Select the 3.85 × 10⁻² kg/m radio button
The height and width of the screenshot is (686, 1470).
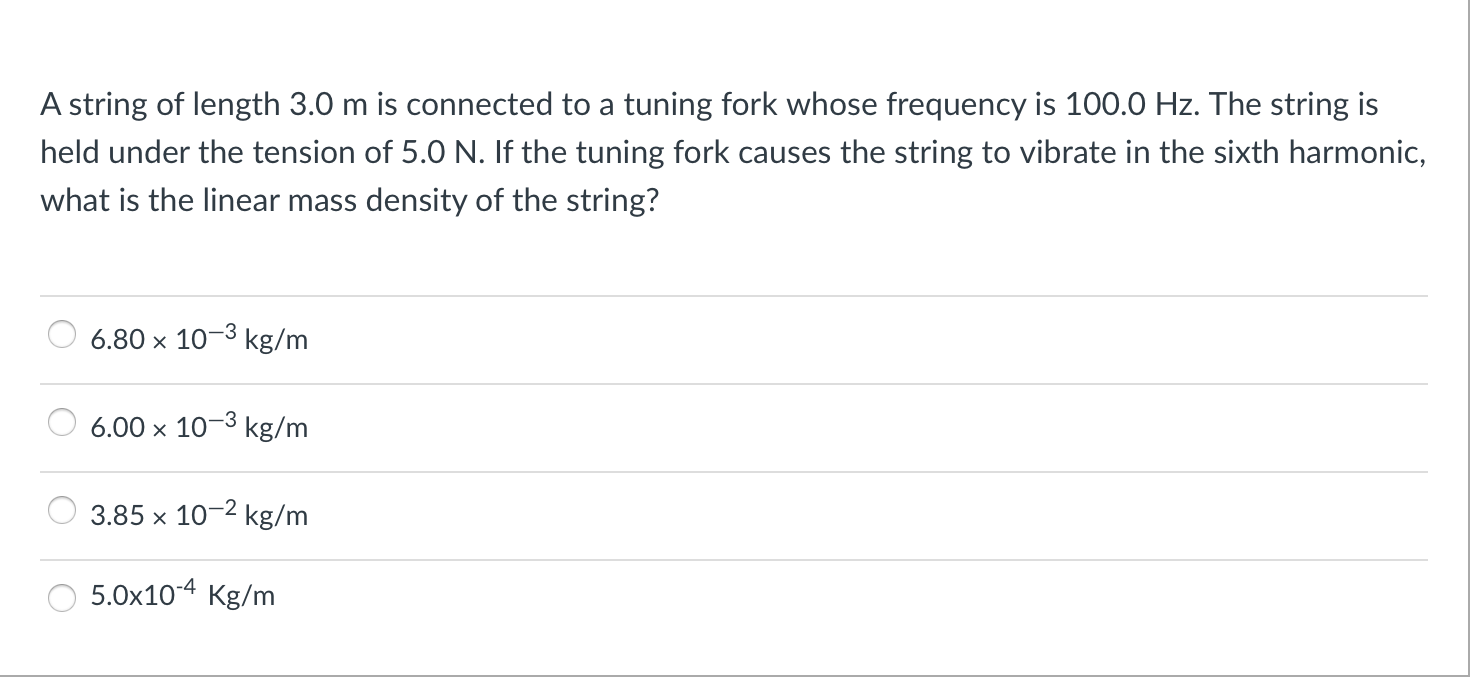tap(61, 512)
